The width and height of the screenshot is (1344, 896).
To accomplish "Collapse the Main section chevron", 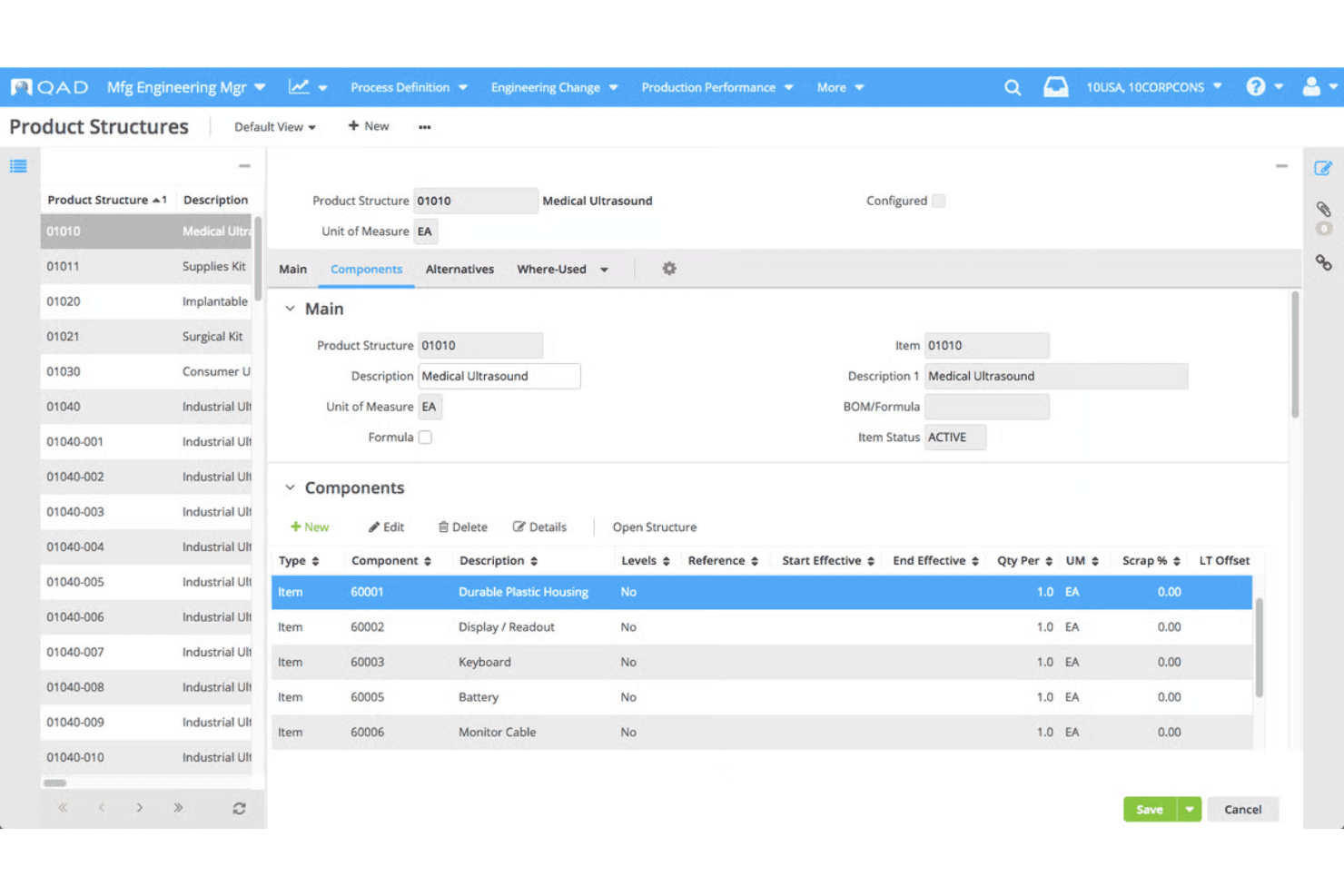I will point(290,309).
